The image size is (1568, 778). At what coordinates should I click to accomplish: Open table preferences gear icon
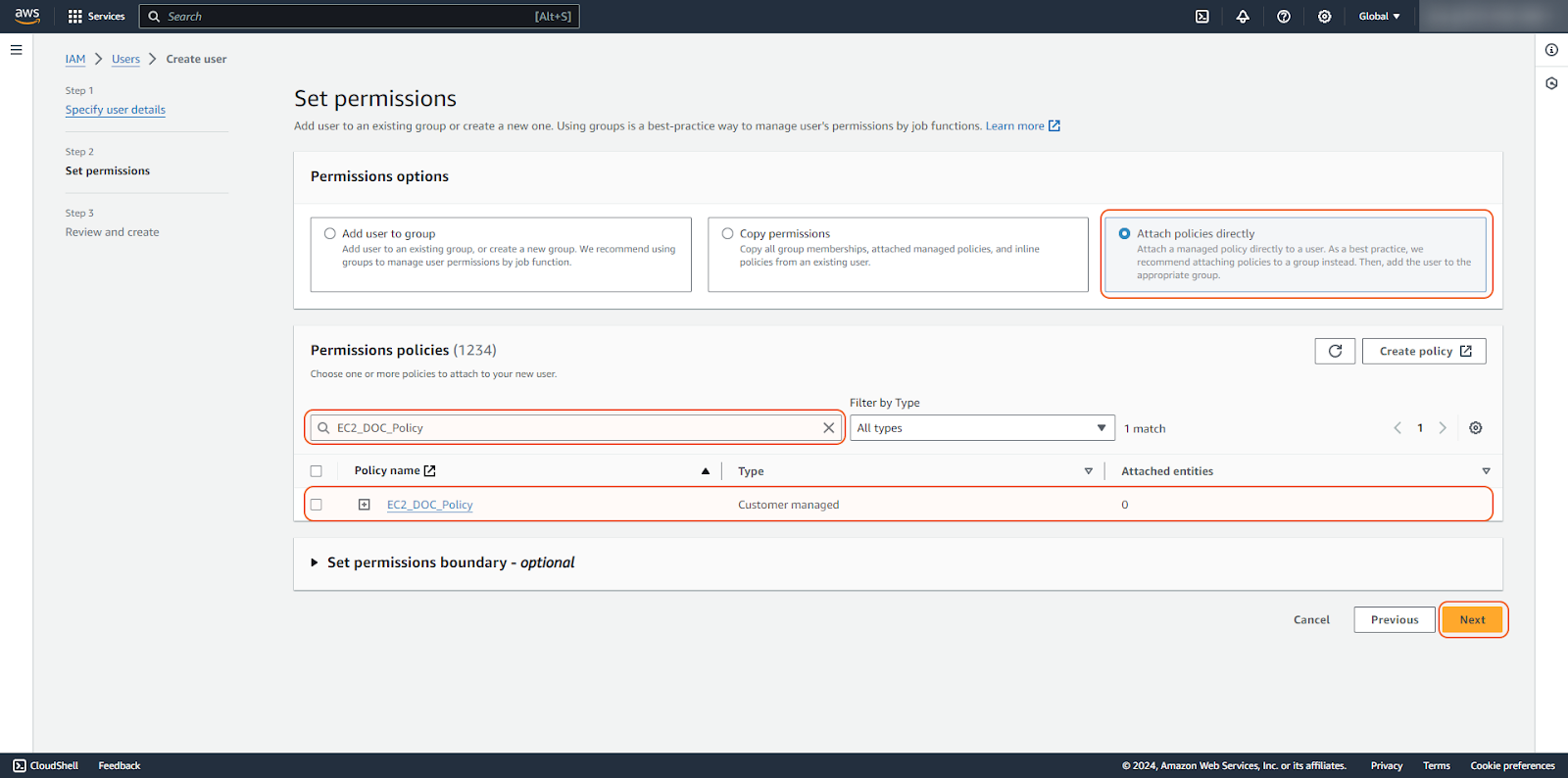(1475, 428)
